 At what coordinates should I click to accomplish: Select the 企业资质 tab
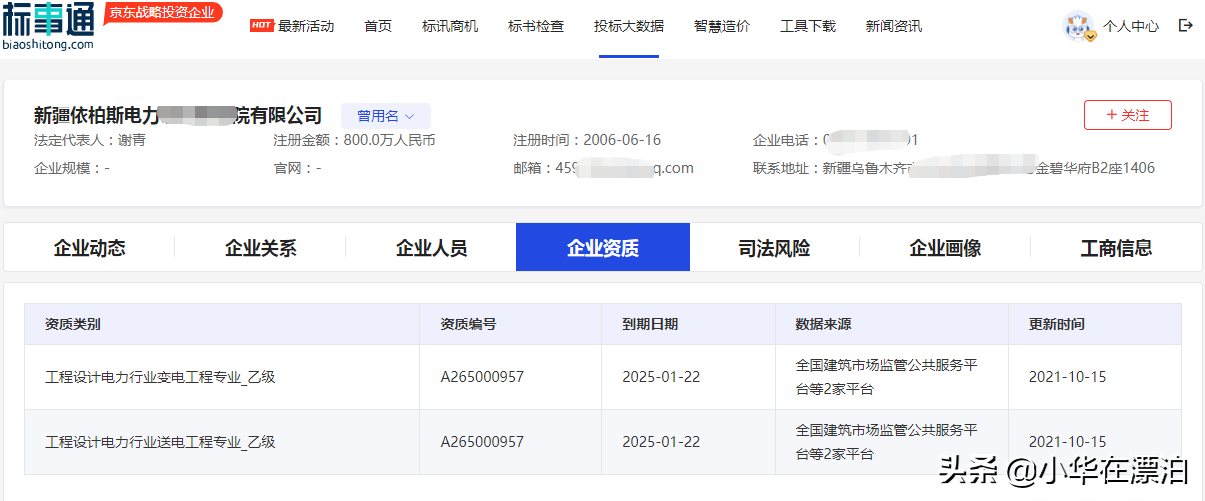point(603,247)
